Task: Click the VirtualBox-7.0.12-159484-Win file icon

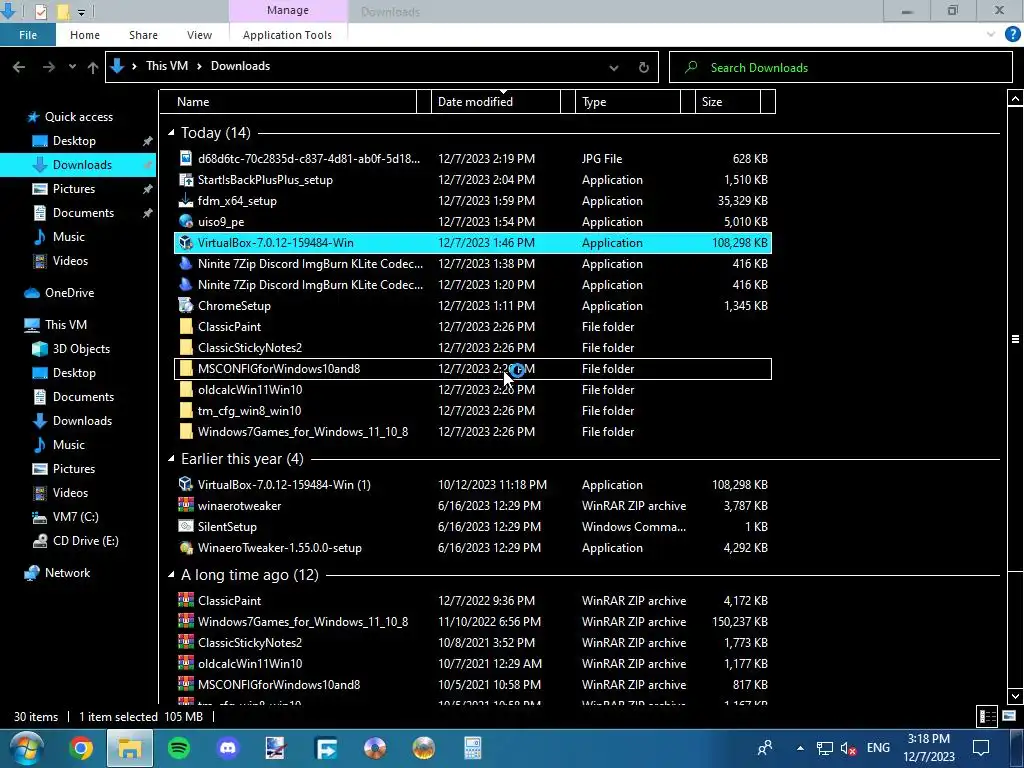Action: click(186, 242)
